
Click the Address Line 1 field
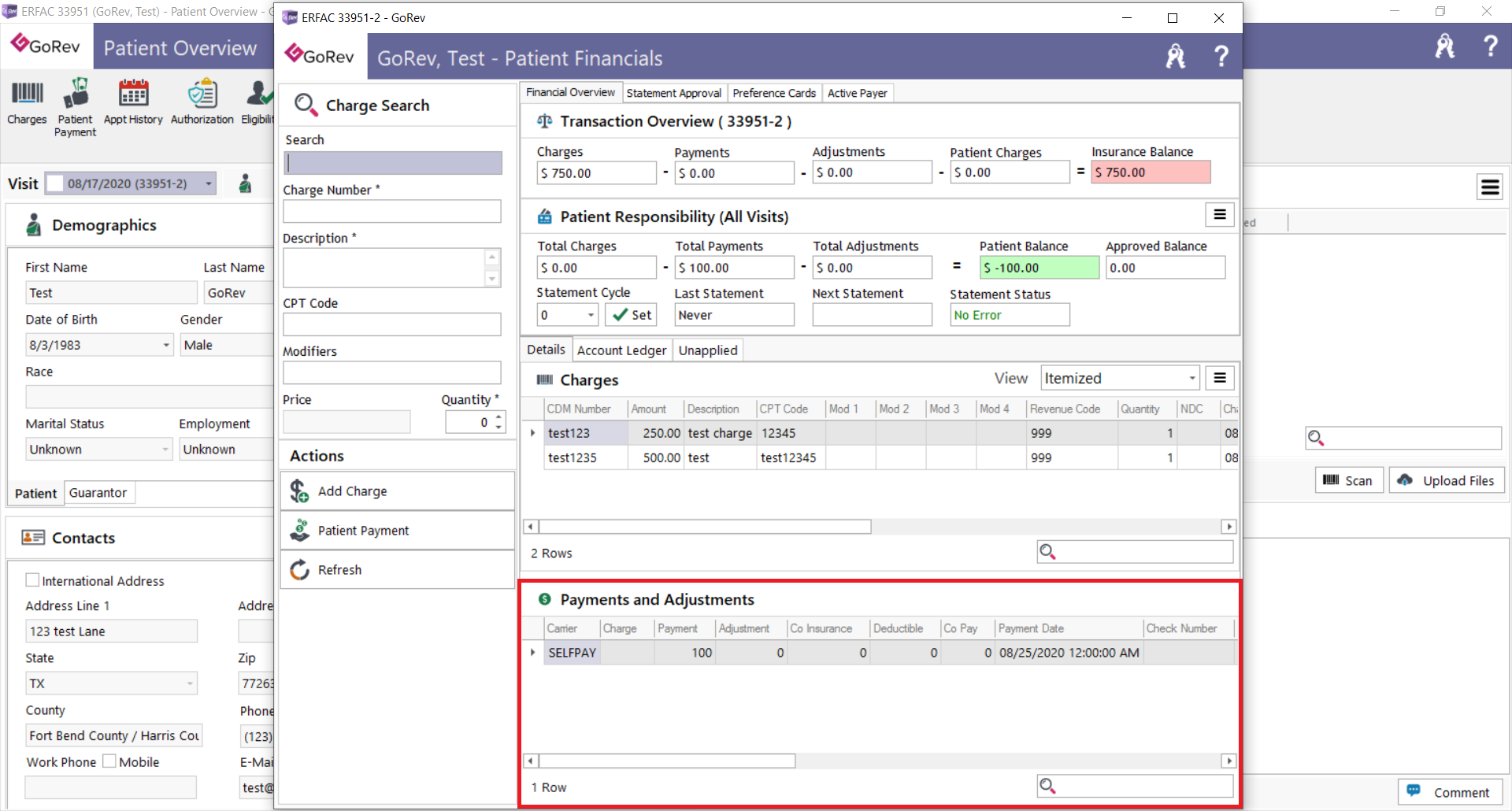click(111, 631)
